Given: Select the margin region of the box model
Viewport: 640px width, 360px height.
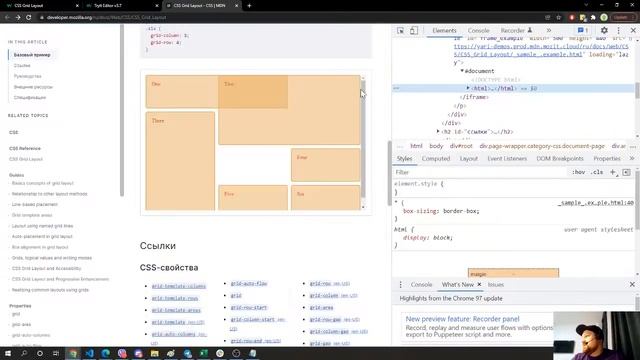Looking at the screenshot, I should pyautogui.click(x=513, y=273).
